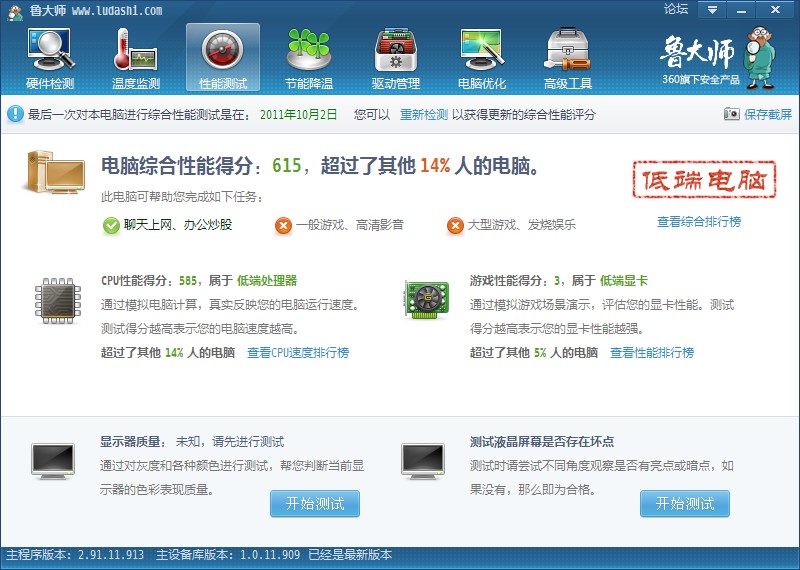Click the CPU score 585

(x=188, y=281)
